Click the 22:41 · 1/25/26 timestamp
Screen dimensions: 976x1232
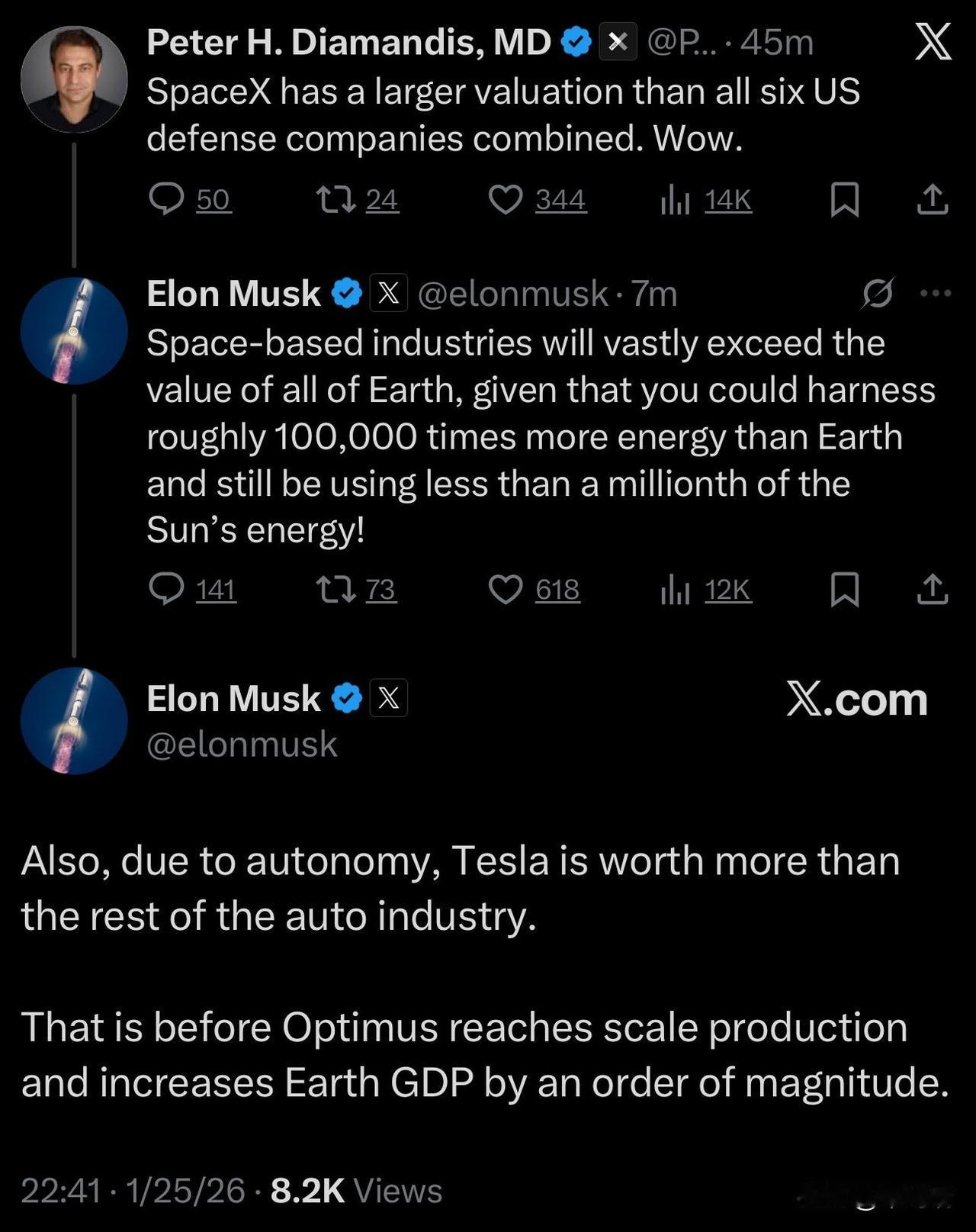click(133, 1190)
